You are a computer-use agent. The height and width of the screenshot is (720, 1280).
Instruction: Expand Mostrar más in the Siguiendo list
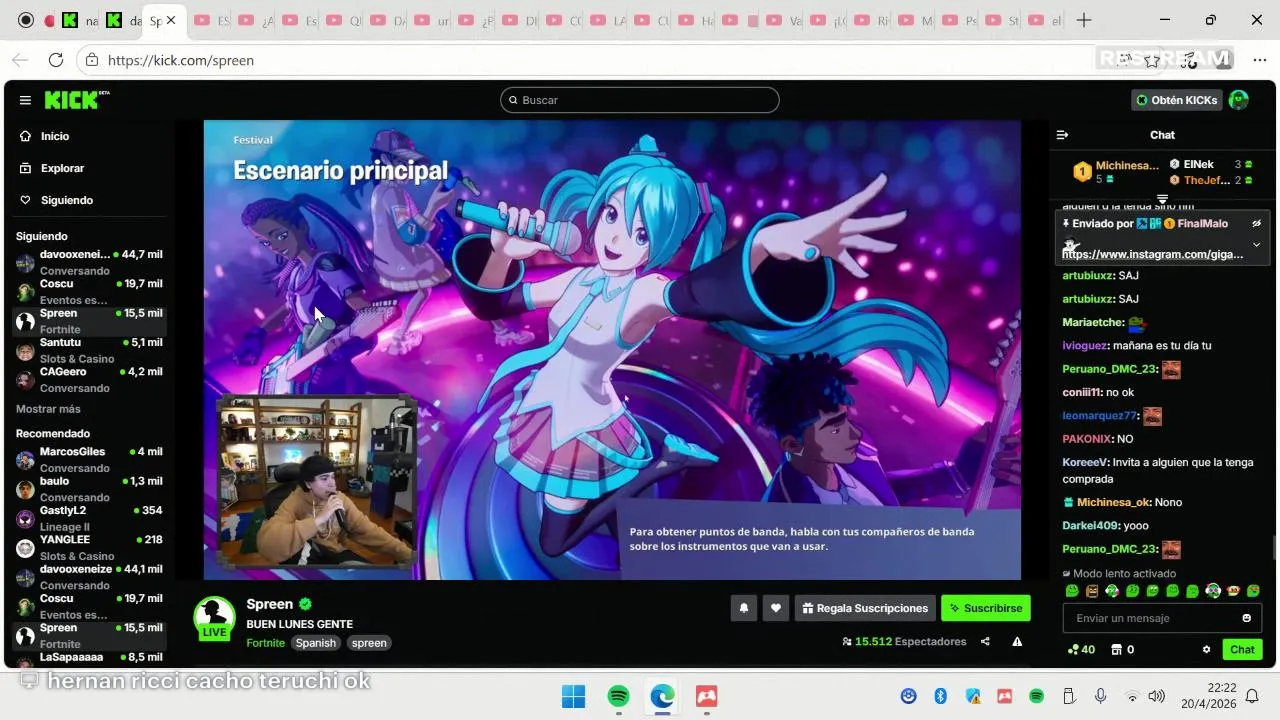coord(48,409)
